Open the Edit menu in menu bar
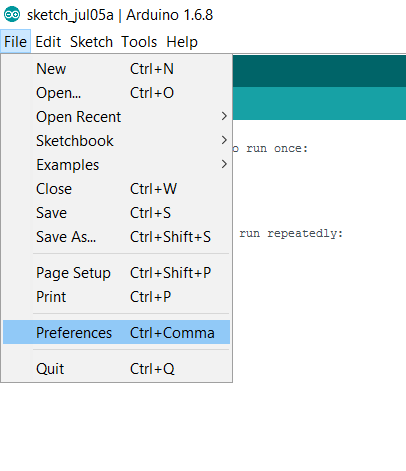Image resolution: width=406 pixels, height=471 pixels. [x=48, y=42]
